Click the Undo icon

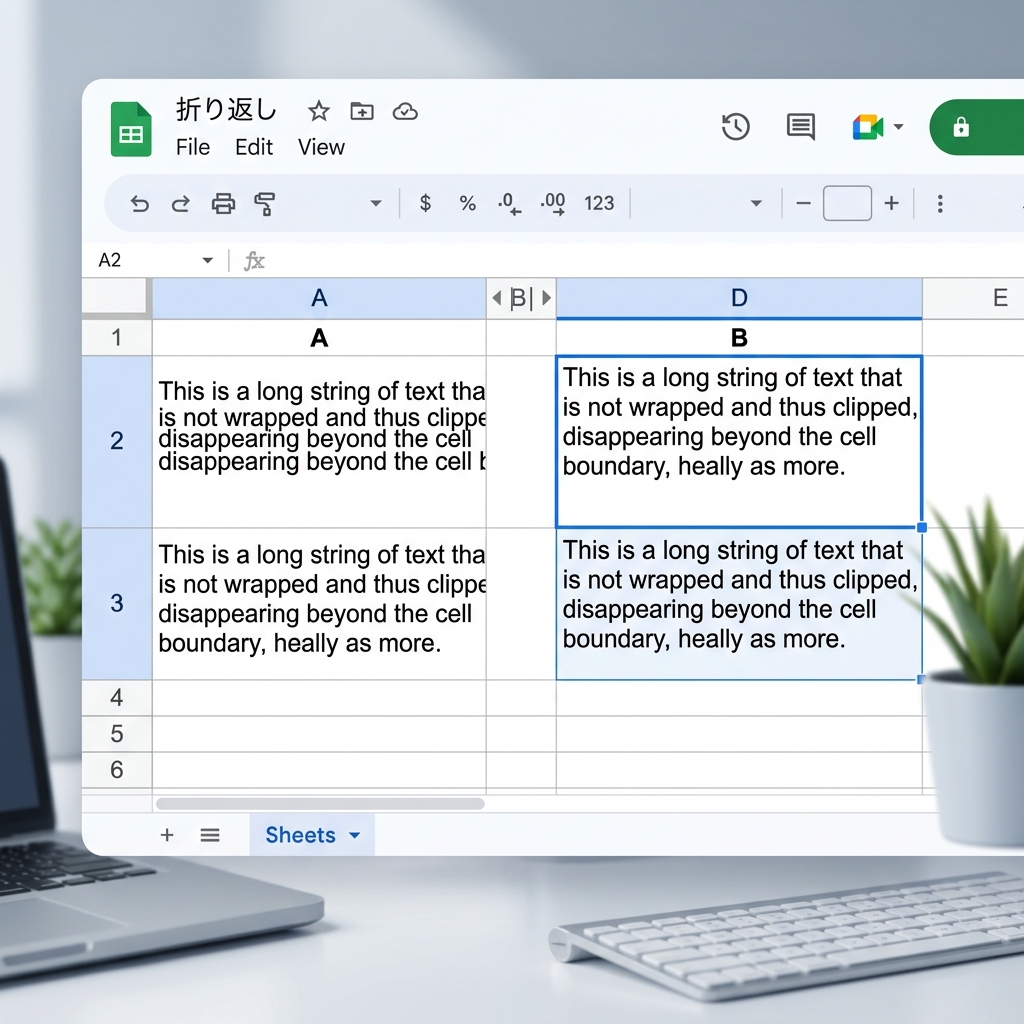(x=139, y=204)
